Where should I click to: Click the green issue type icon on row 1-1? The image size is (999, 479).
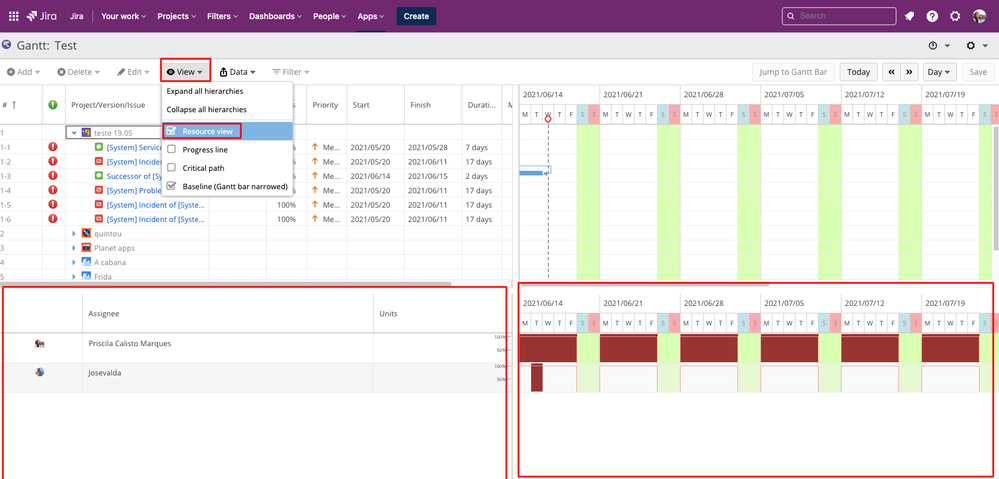[99, 147]
